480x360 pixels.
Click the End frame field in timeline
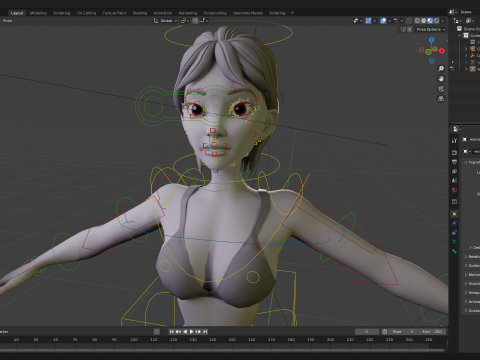(x=431, y=332)
